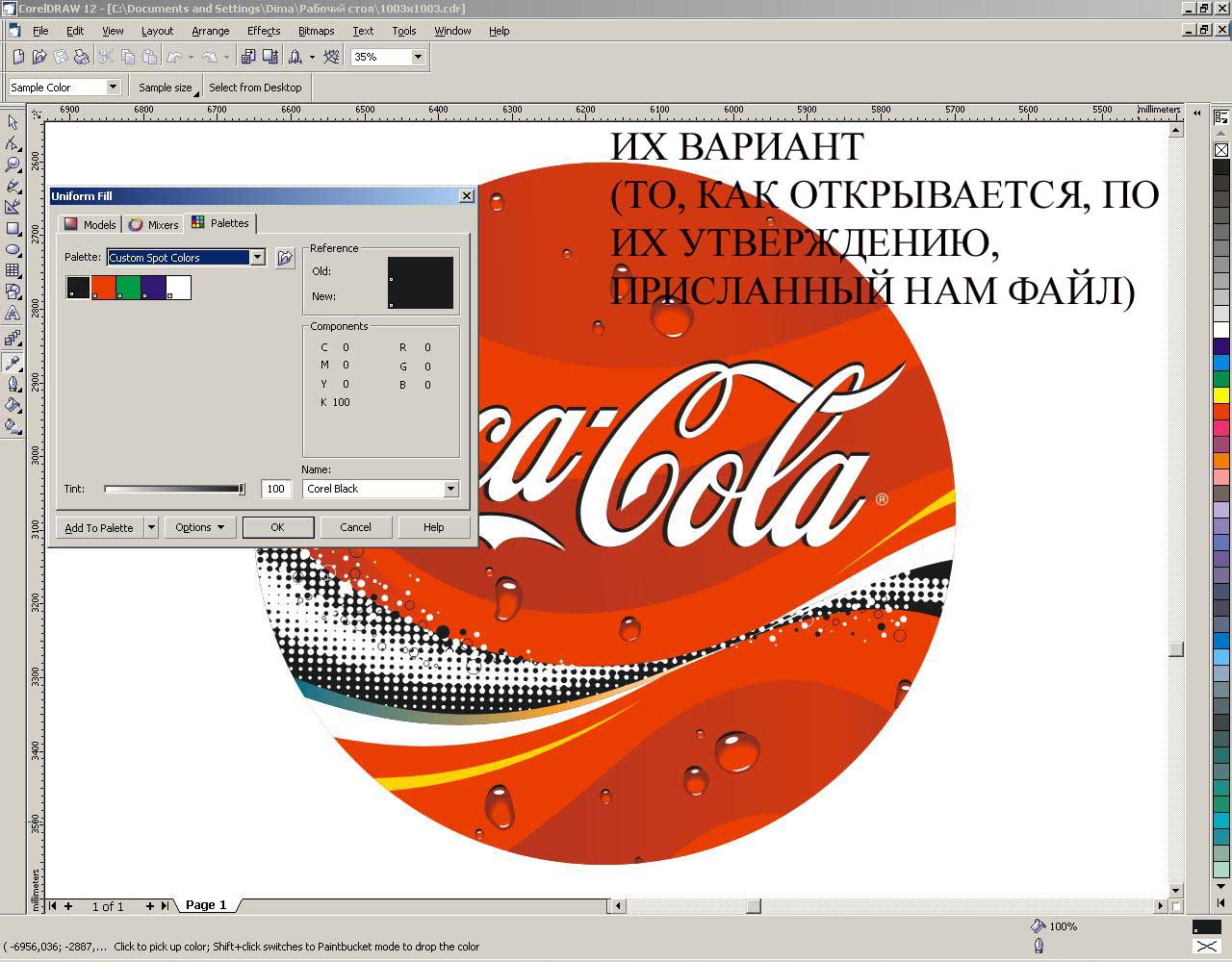Select the Eyedropper tool
This screenshot has width=1232, height=962.
13,363
